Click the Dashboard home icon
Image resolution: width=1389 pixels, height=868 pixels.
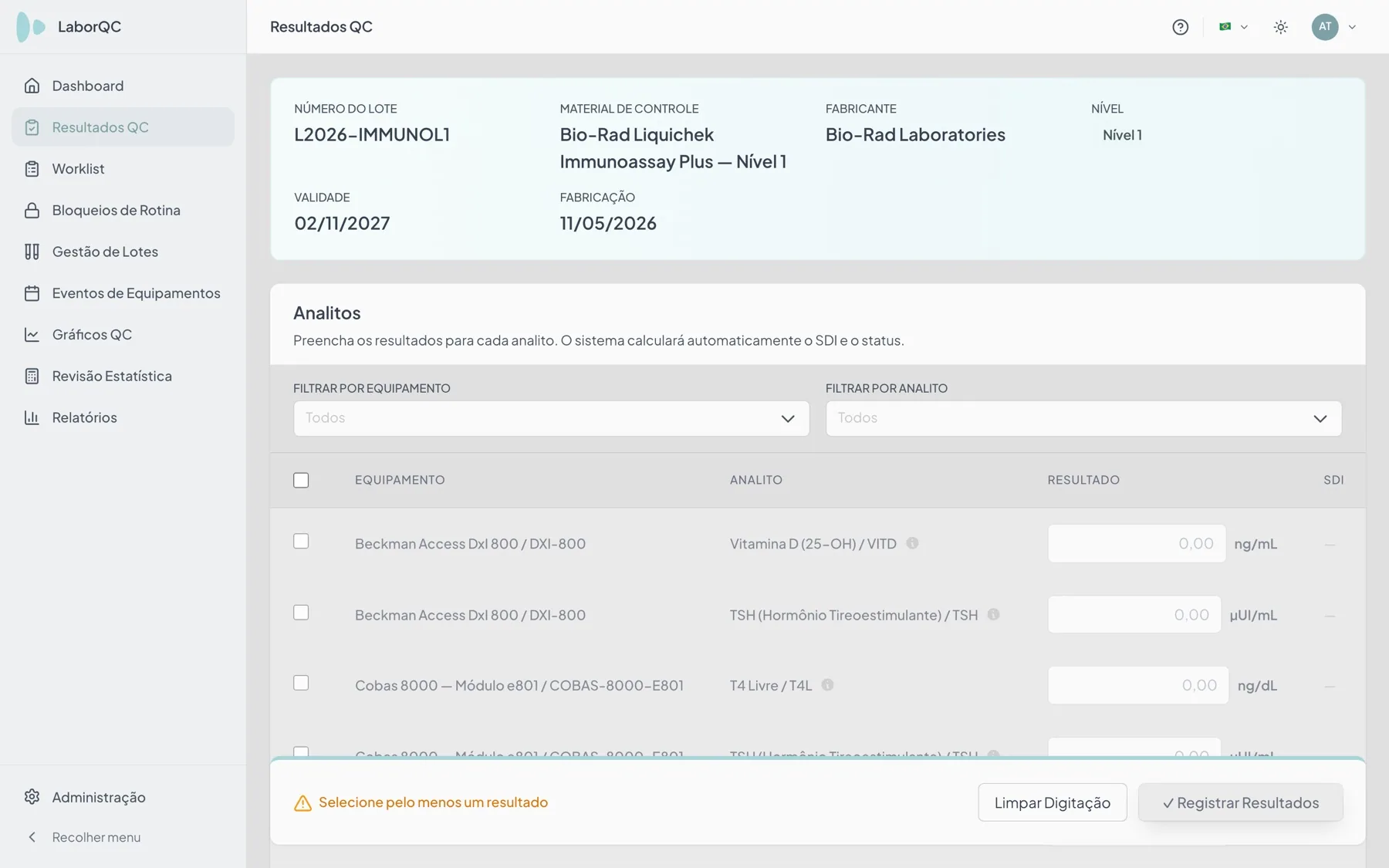(x=32, y=86)
